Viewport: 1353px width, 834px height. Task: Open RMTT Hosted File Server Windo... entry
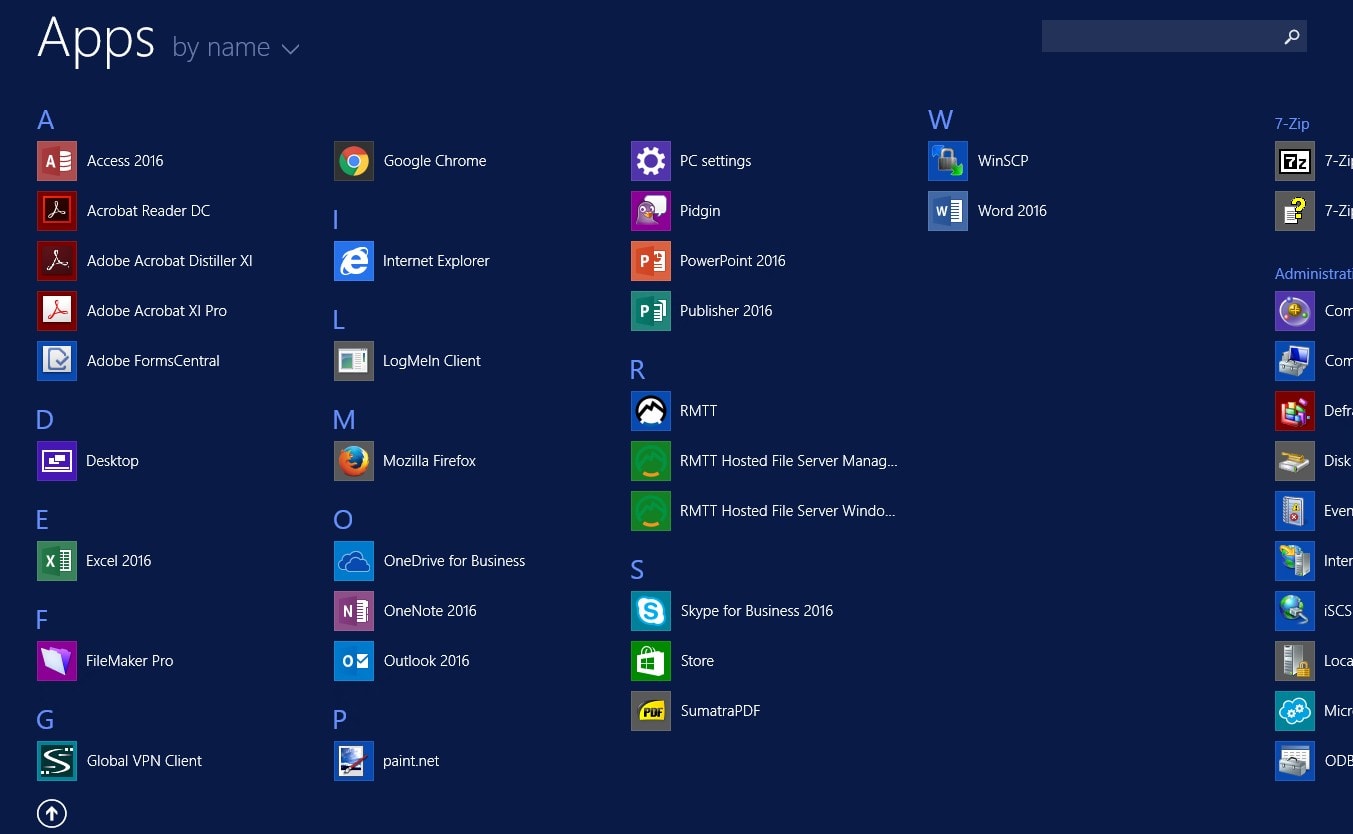pos(763,511)
